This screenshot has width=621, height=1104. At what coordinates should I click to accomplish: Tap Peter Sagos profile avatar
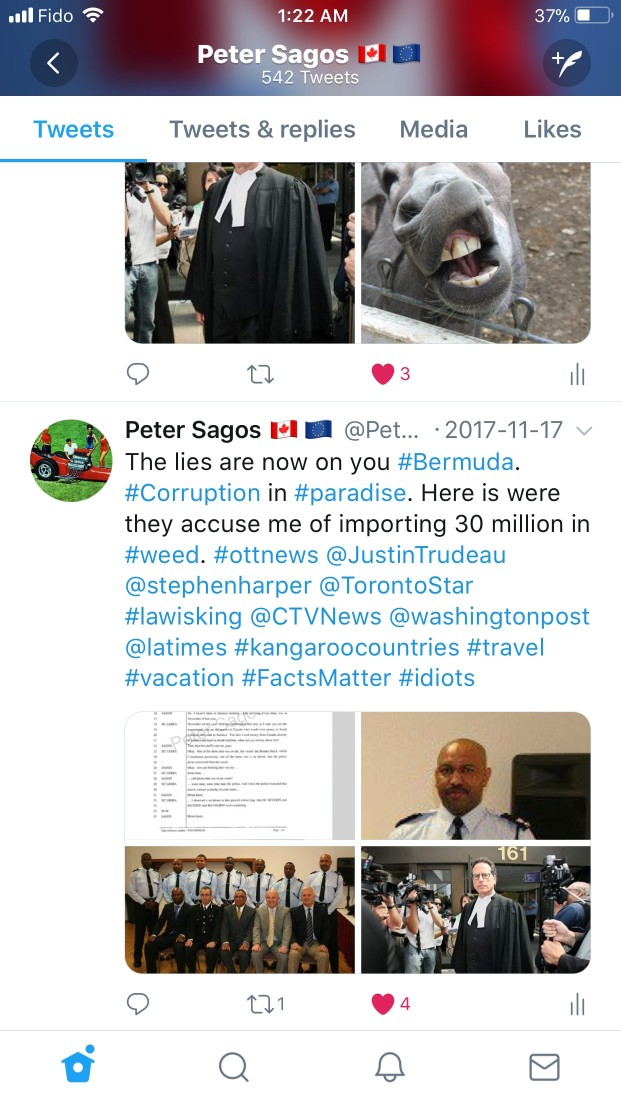click(71, 460)
